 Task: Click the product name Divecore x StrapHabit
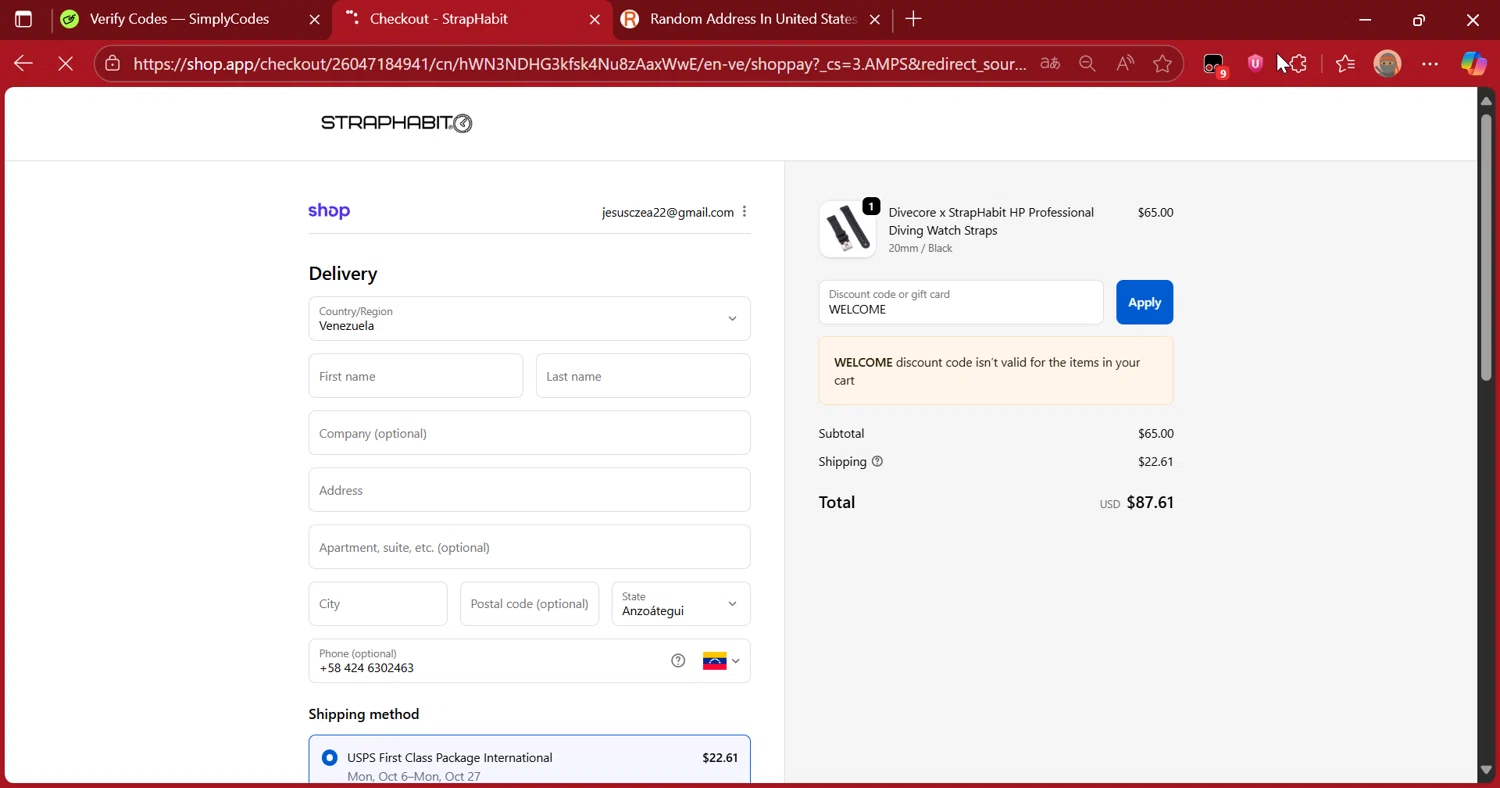pyautogui.click(x=991, y=221)
